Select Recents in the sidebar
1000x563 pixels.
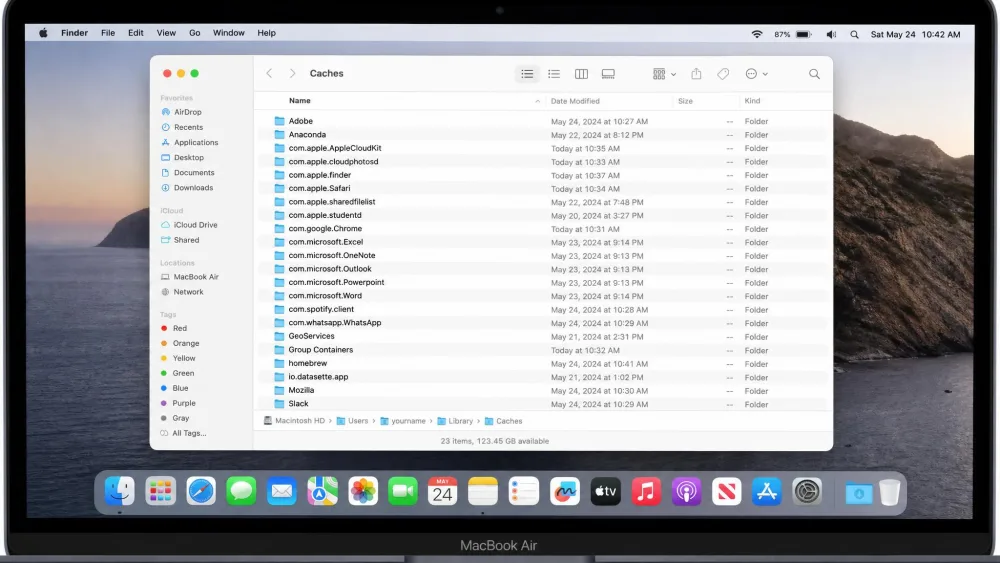[188, 127]
